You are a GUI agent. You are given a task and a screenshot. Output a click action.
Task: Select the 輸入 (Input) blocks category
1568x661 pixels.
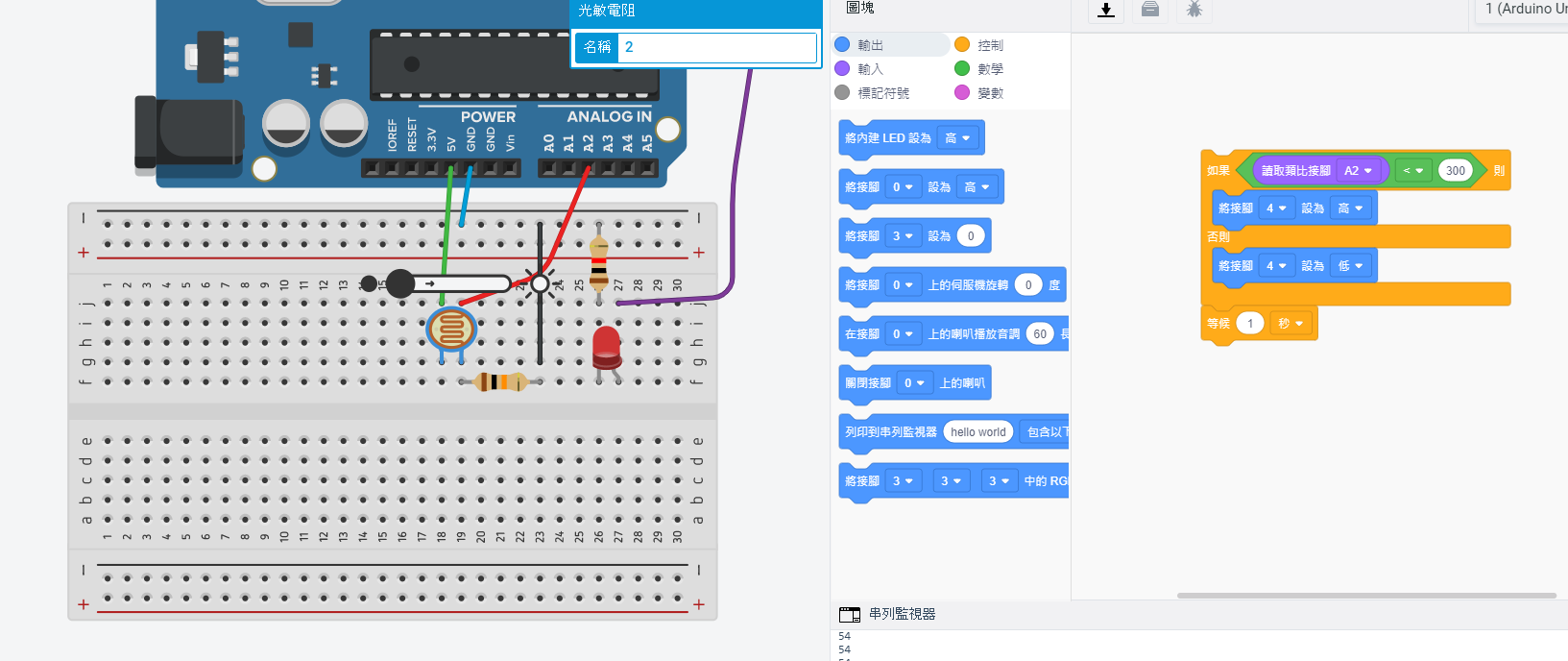click(870, 69)
